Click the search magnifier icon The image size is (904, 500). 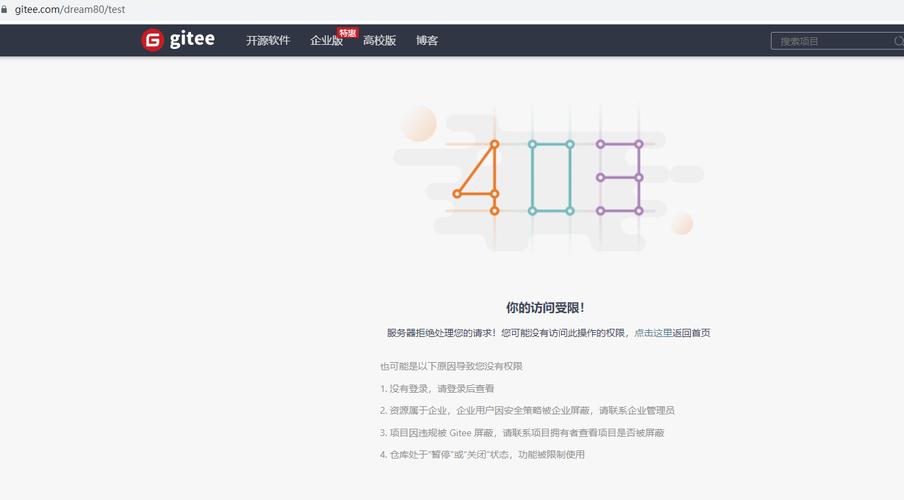[898, 41]
